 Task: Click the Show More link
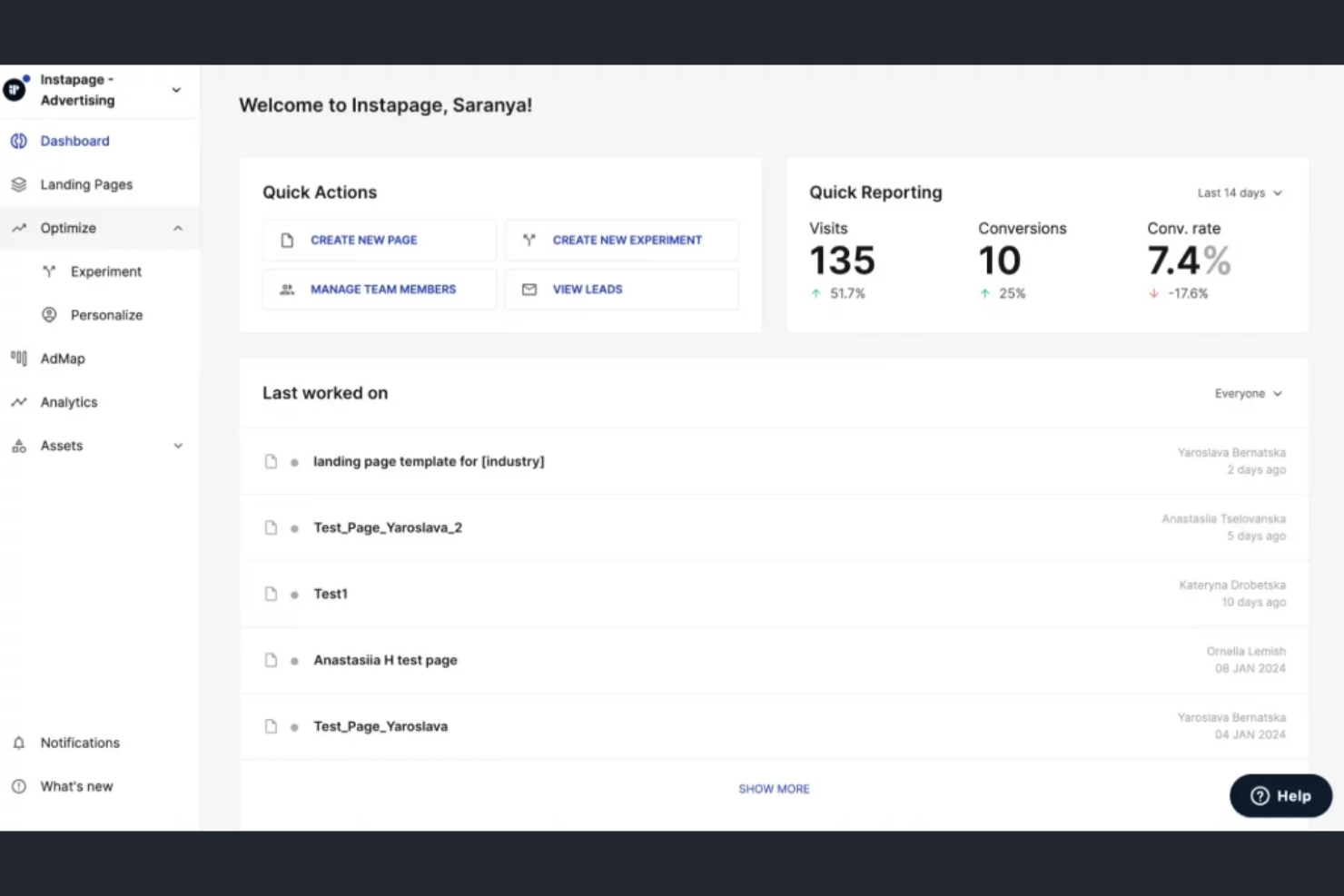coord(774,788)
